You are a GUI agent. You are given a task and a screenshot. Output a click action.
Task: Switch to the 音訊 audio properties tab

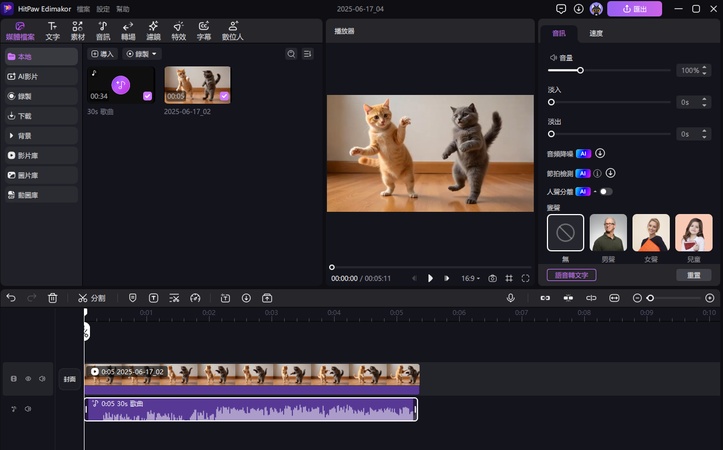click(559, 33)
